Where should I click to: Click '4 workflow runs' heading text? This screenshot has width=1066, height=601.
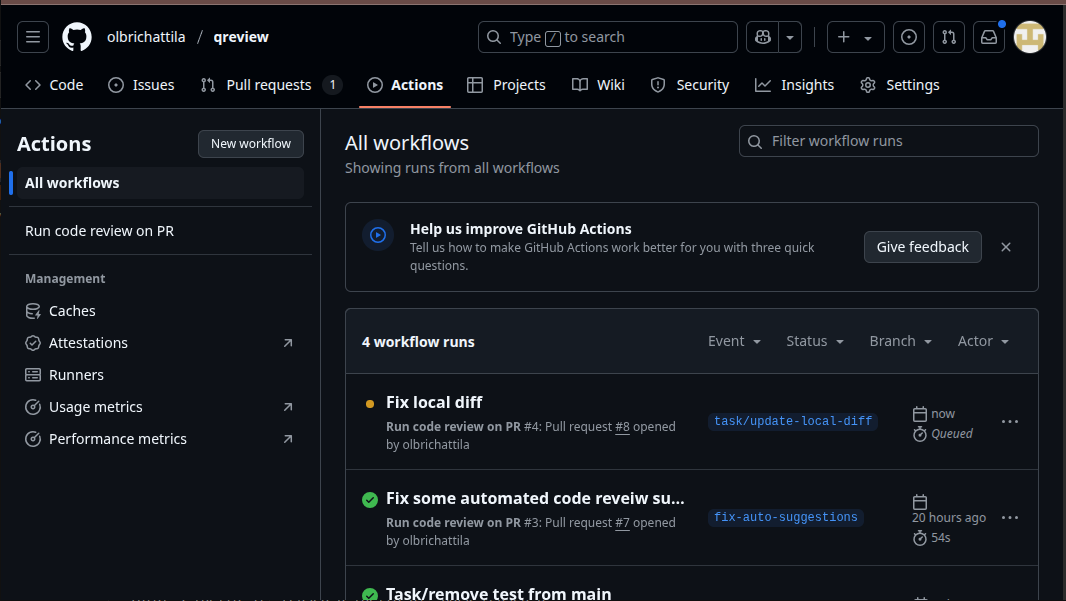[x=418, y=342]
